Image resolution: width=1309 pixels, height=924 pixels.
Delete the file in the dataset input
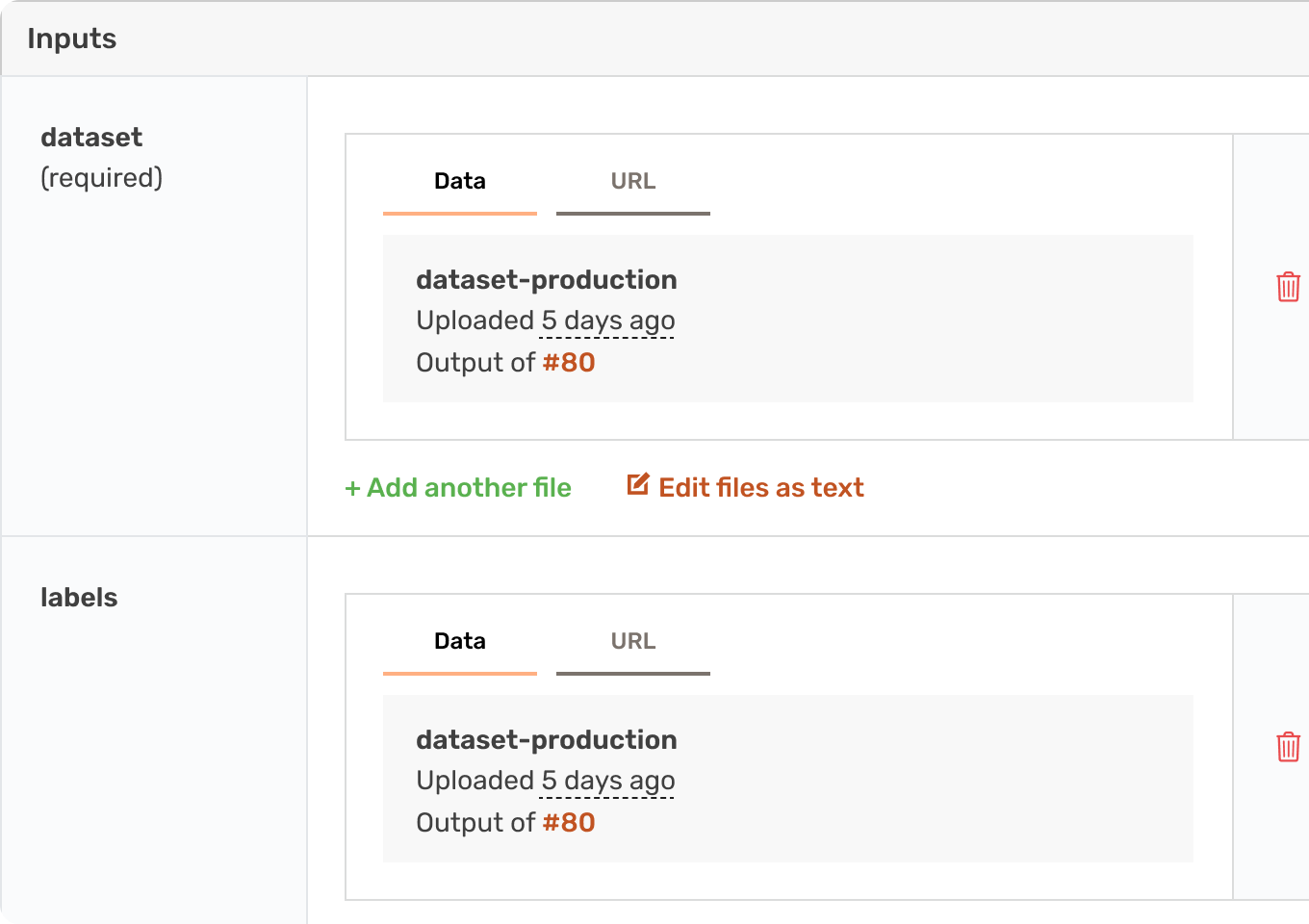[1288, 287]
